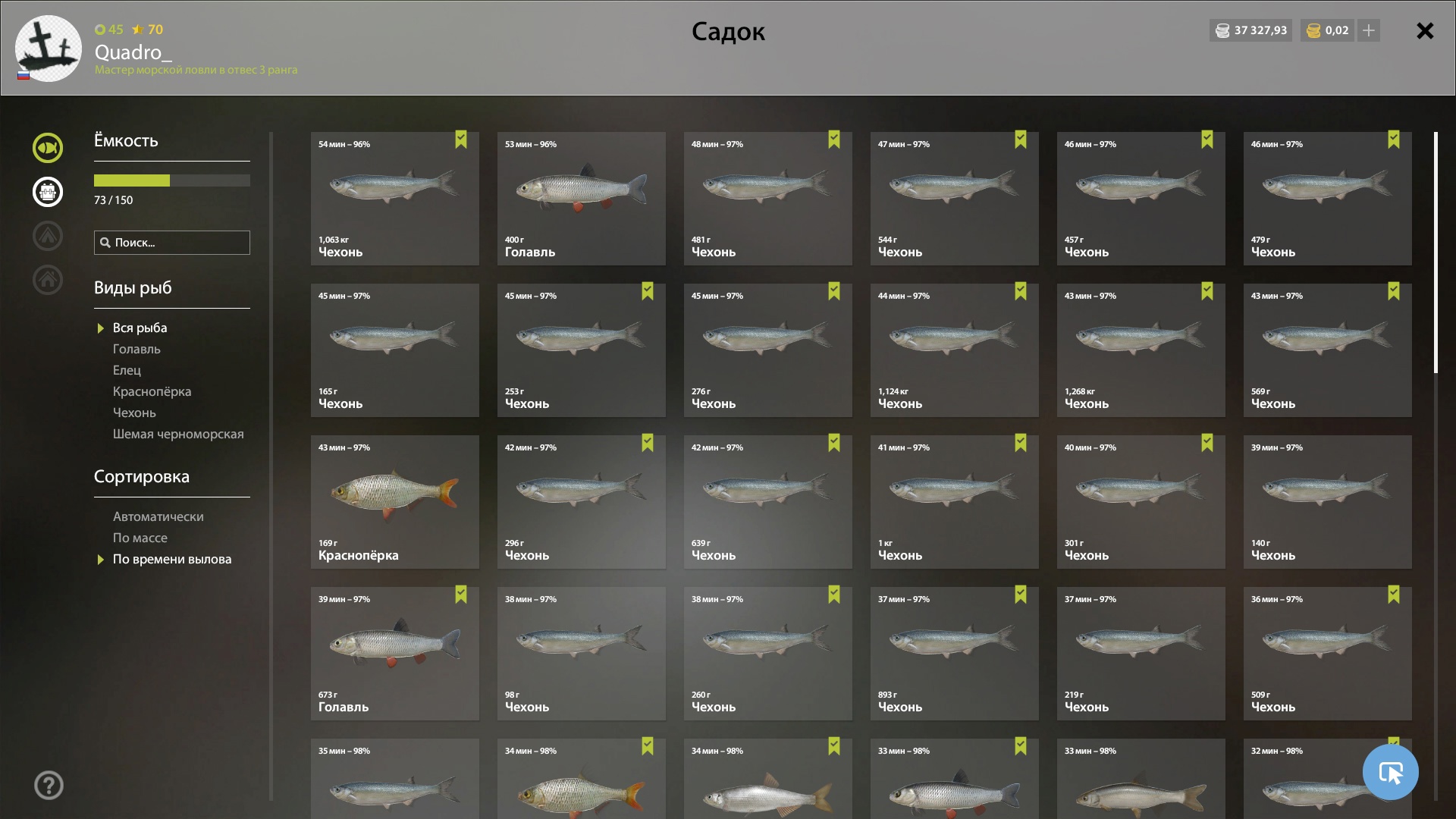The width and height of the screenshot is (1456, 819).
Task: Select Автоматически sorting option
Action: [158, 516]
